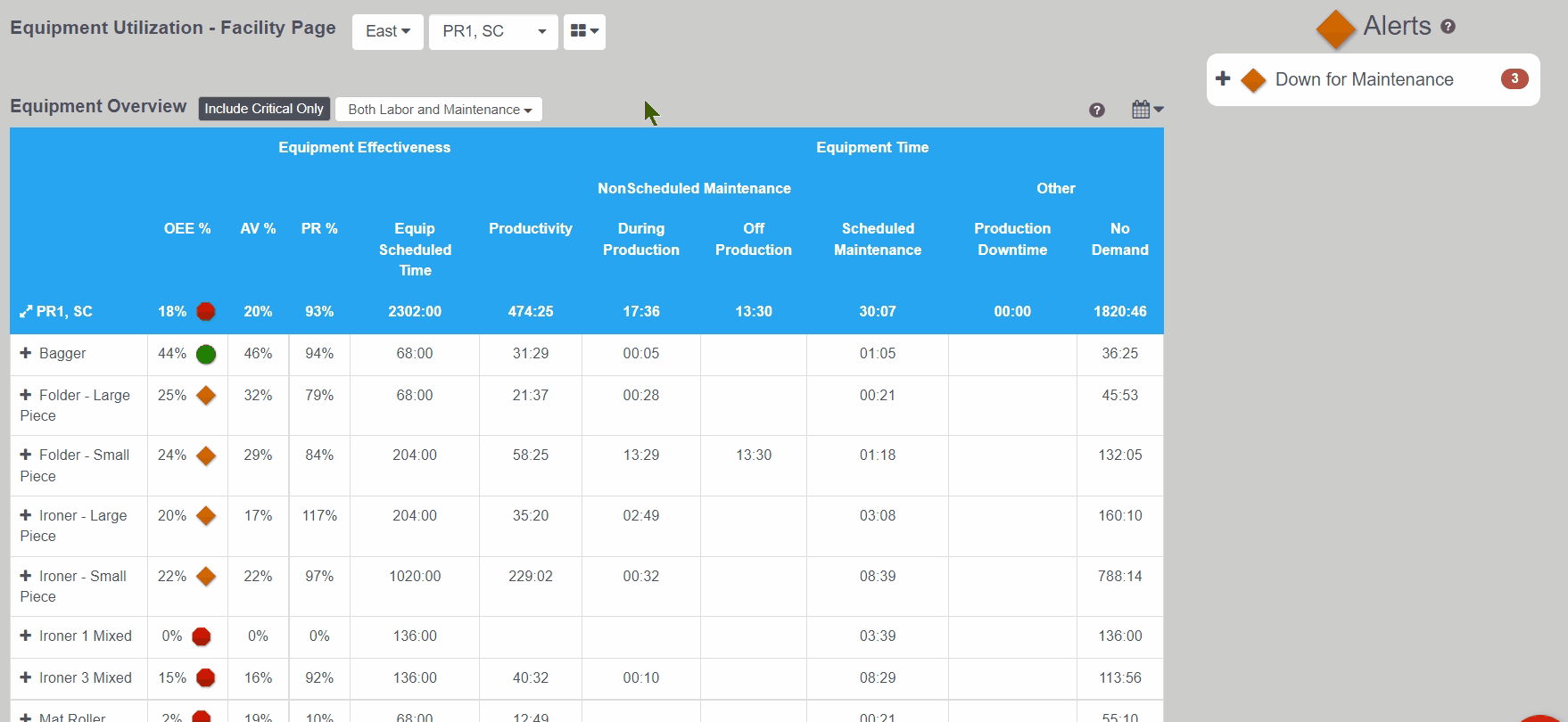Click the Equipment Time group header

[872, 147]
